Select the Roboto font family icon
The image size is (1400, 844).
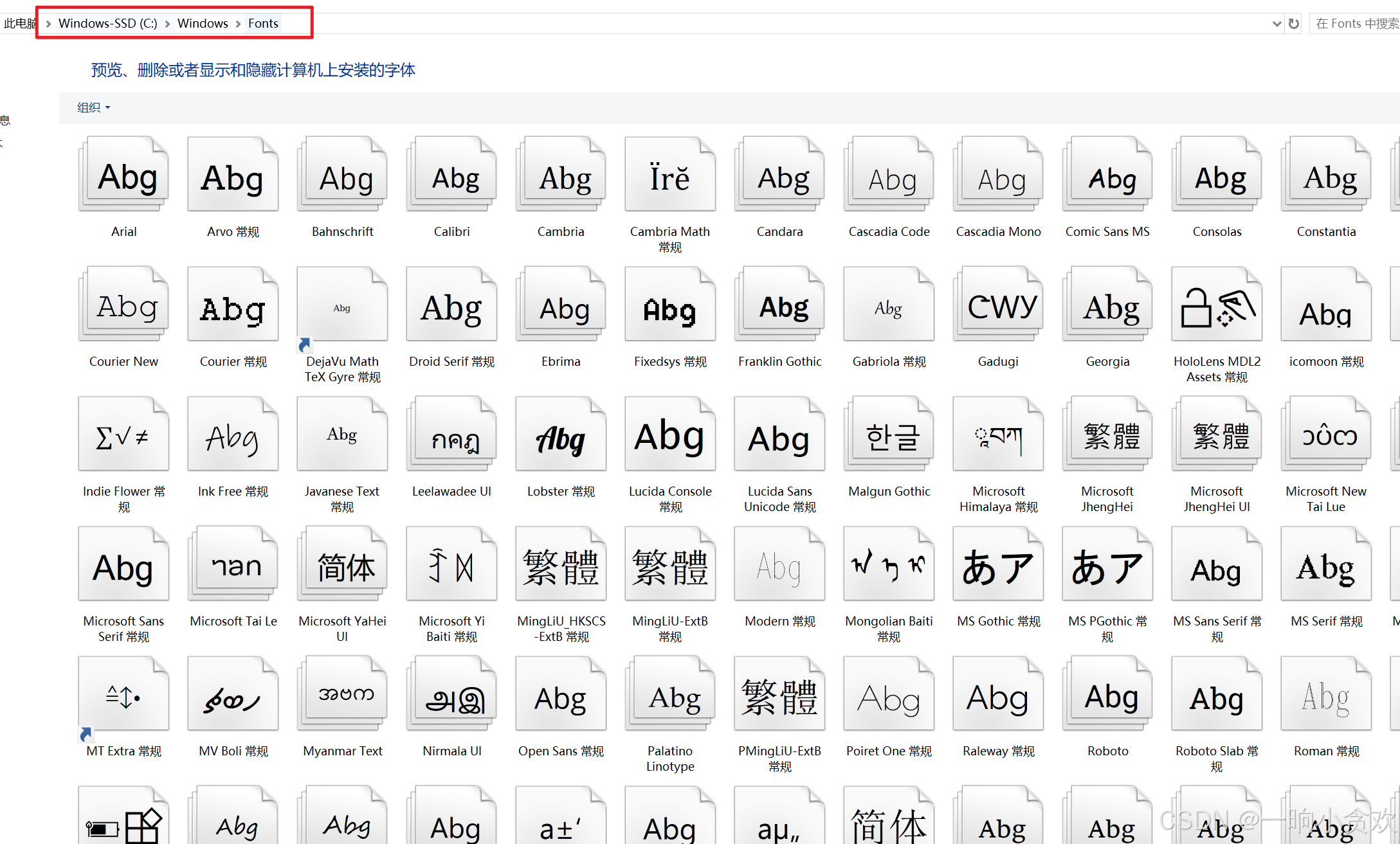click(1107, 693)
